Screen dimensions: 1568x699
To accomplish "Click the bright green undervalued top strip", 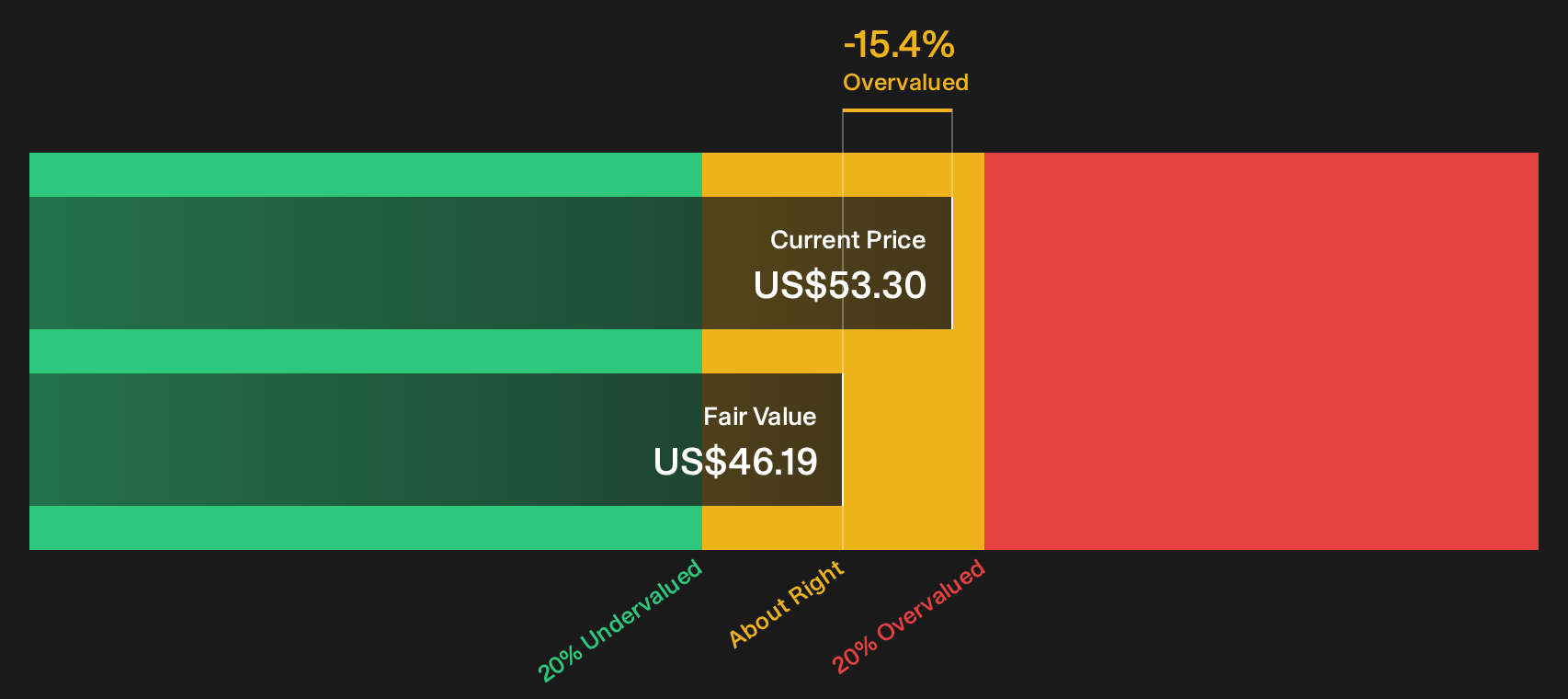I will (366, 175).
